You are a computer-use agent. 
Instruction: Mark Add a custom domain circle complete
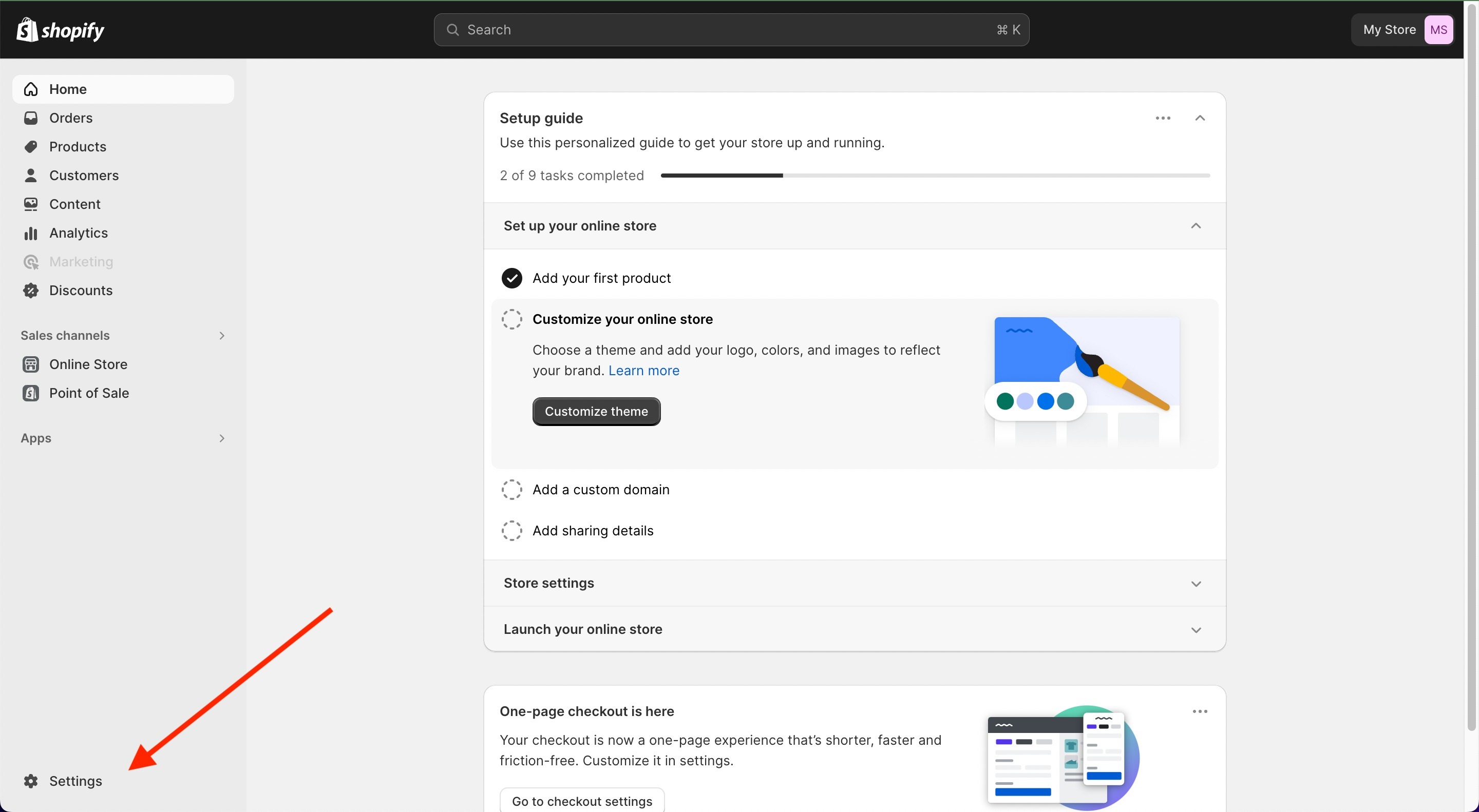point(511,490)
